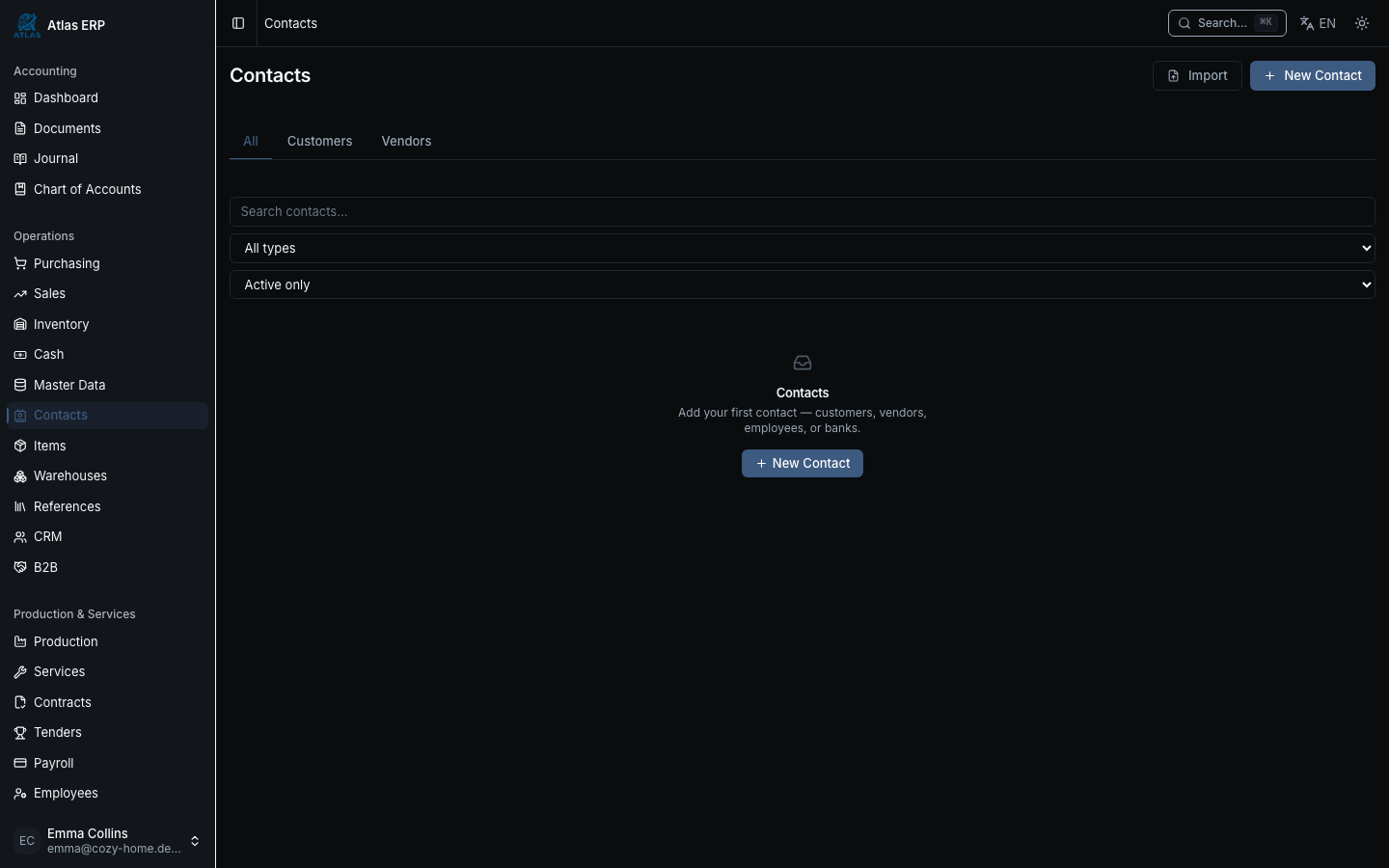Open CRM via its people icon
This screenshot has height=868, width=1389.
tap(20, 537)
